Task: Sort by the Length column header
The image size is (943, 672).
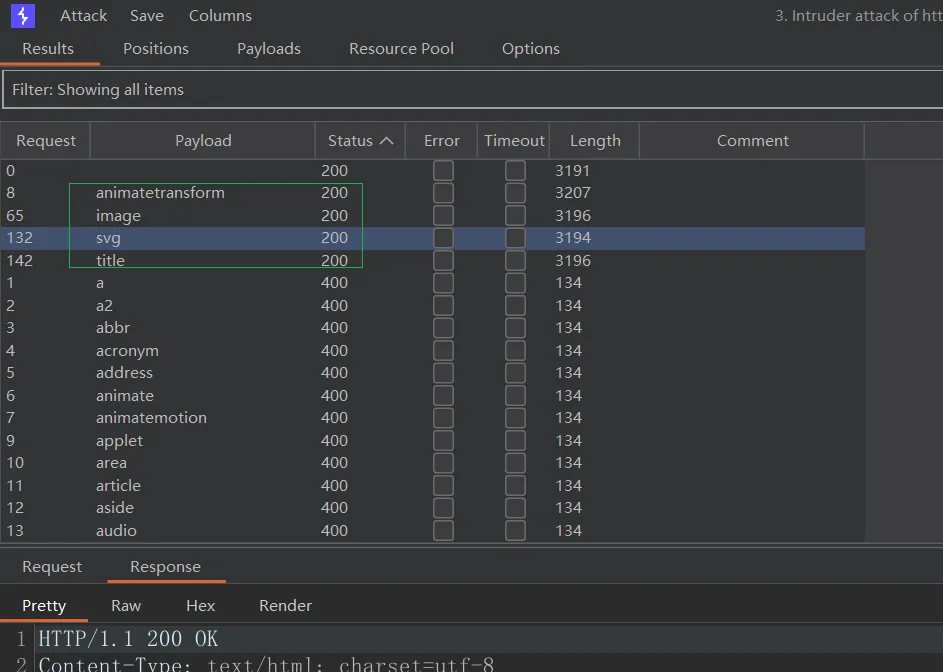Action: click(595, 141)
